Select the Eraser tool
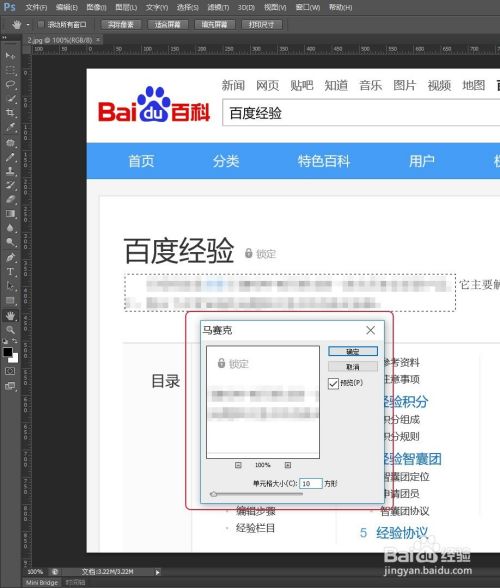 tap(10, 200)
